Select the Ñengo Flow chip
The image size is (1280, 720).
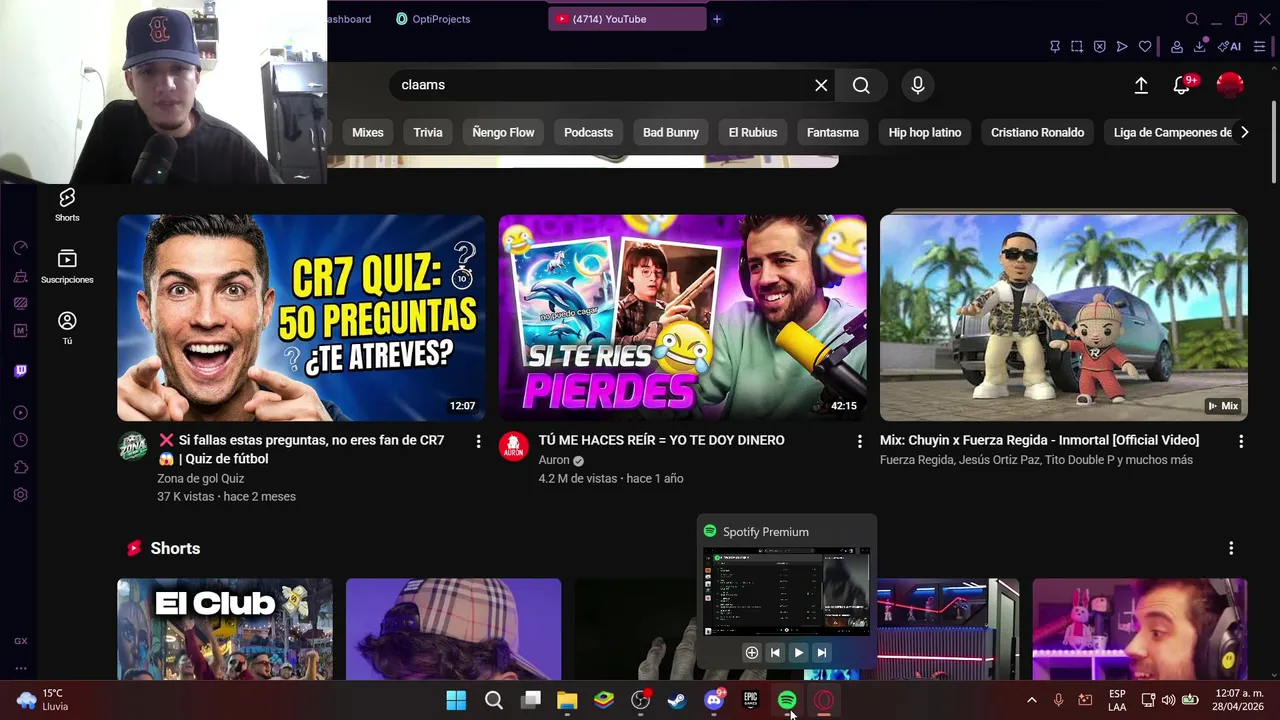point(503,132)
